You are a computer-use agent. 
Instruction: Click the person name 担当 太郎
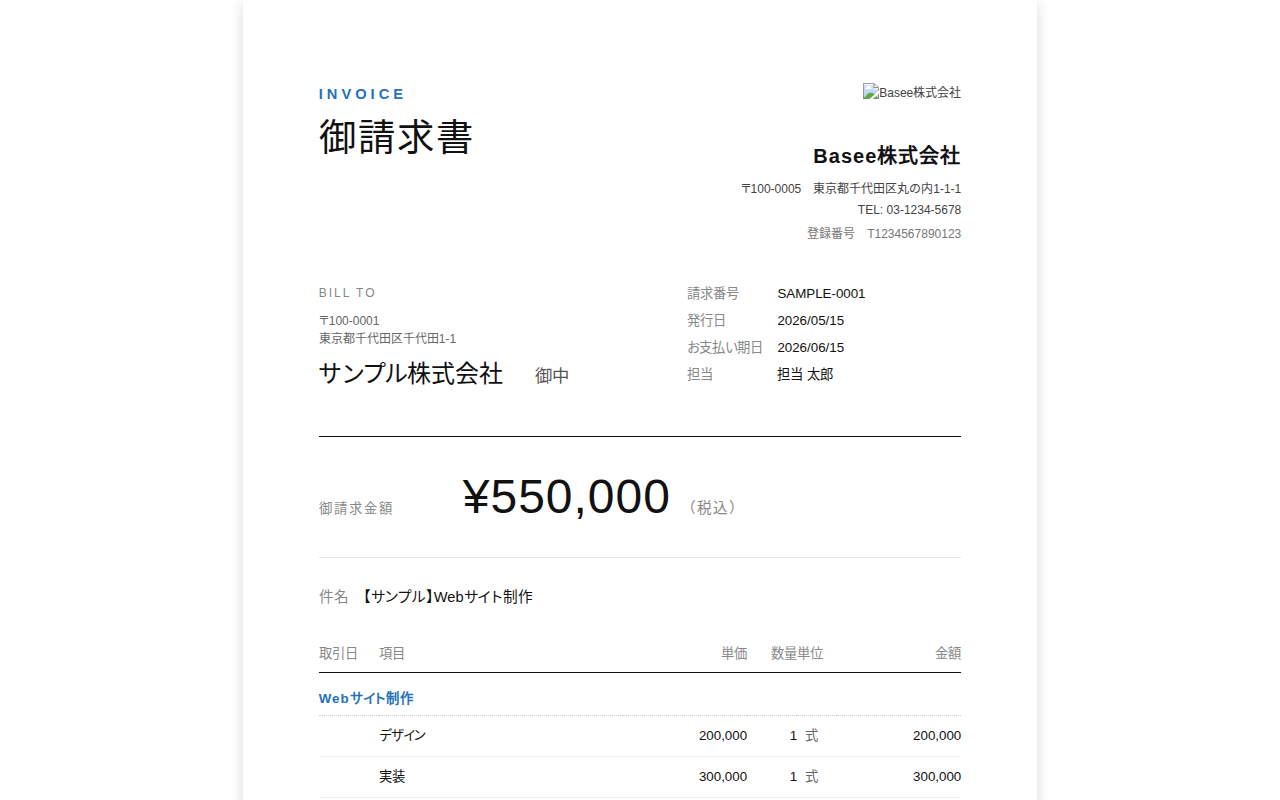tap(805, 375)
